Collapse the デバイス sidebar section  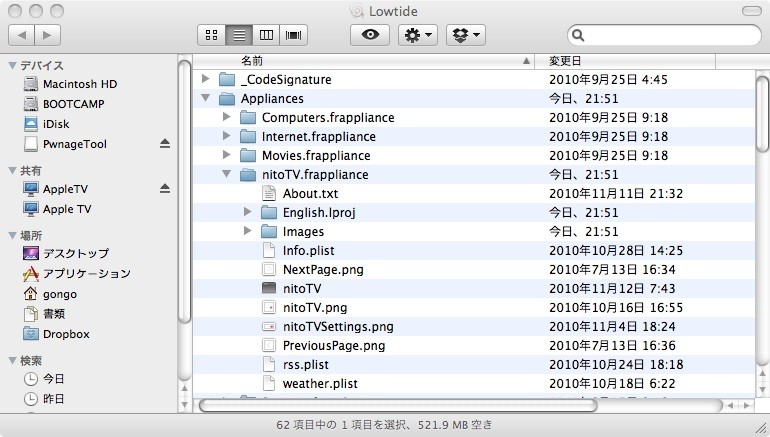[x=13, y=65]
